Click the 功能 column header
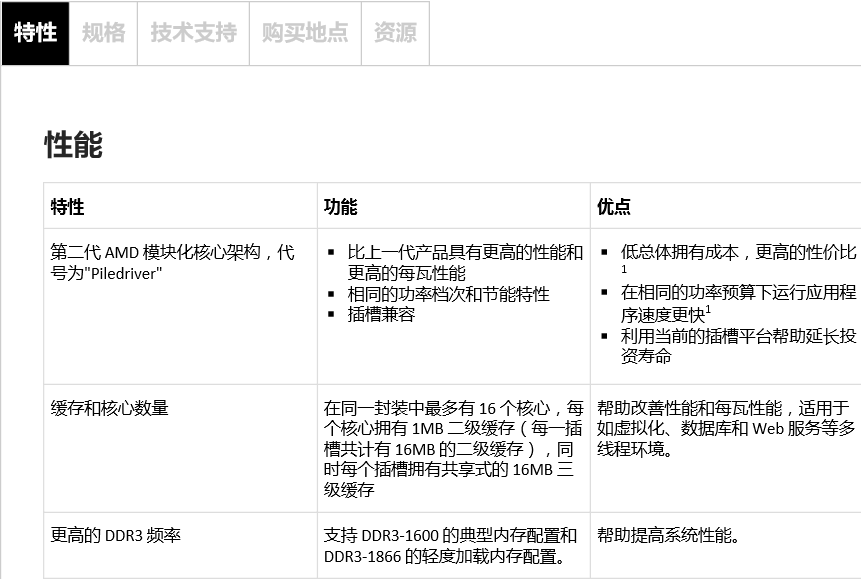Image resolution: width=861 pixels, height=579 pixels. click(341, 207)
